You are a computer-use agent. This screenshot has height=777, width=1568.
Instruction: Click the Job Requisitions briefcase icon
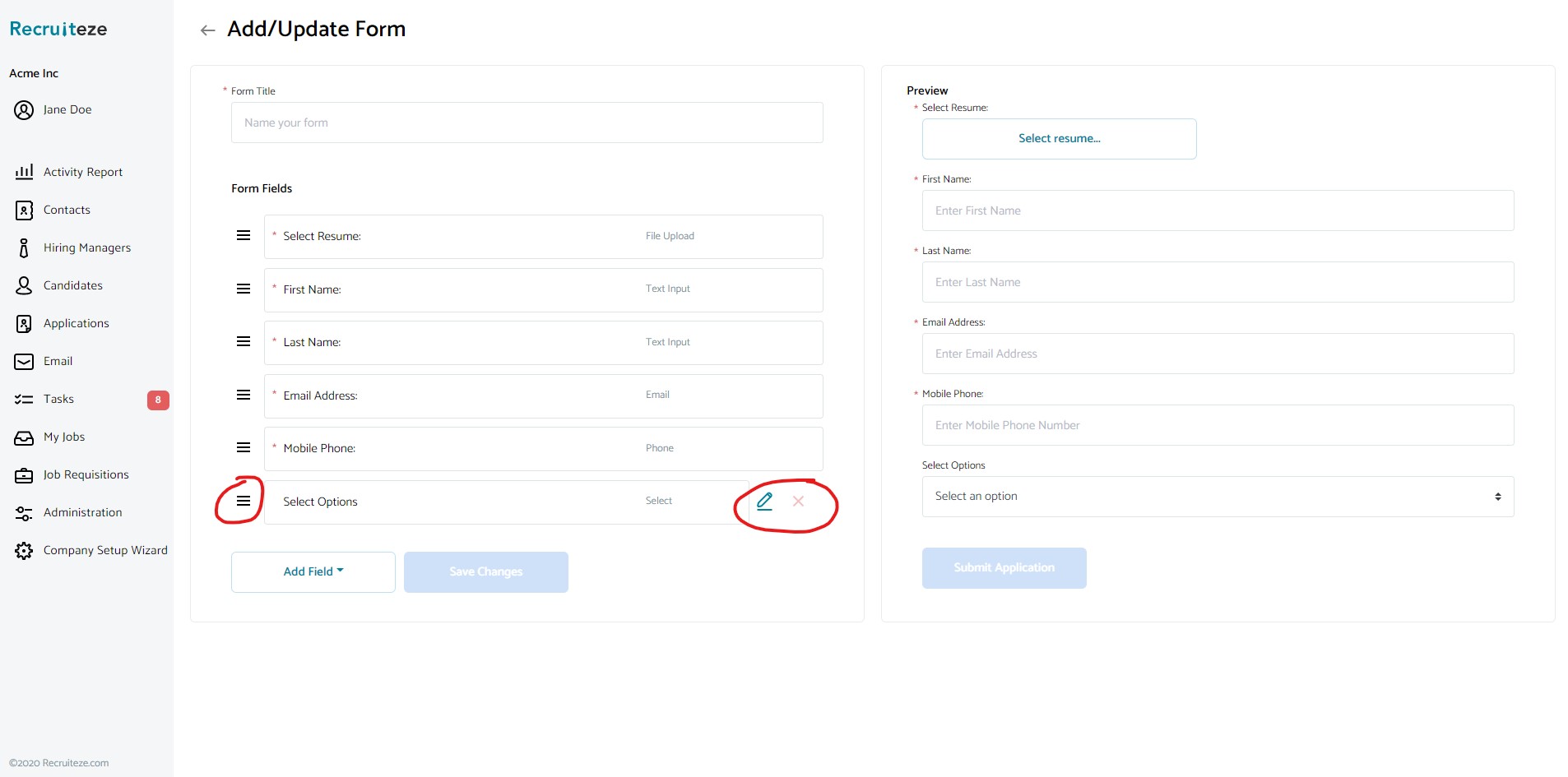24,475
